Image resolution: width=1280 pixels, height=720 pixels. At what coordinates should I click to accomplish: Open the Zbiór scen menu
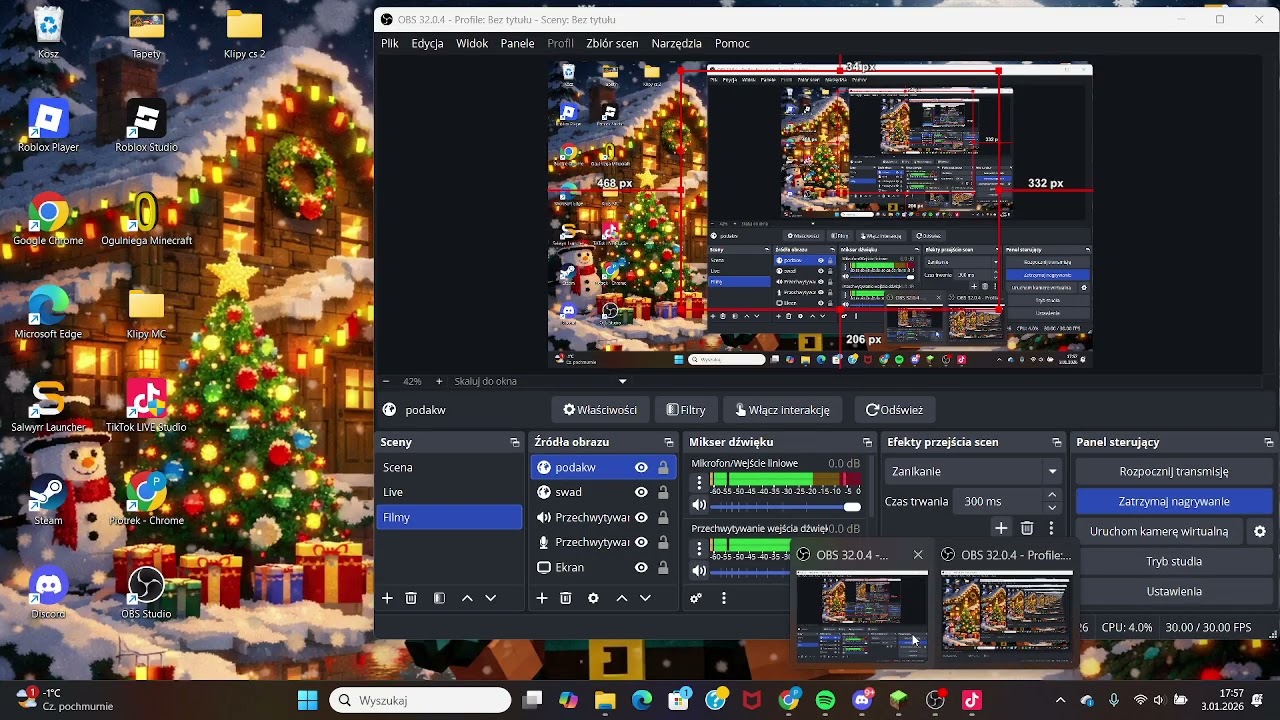(612, 44)
